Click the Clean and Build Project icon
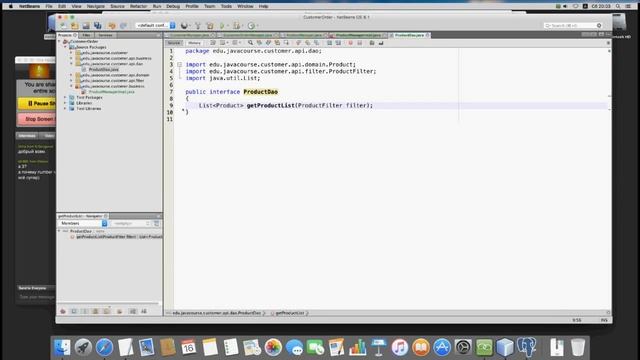The image size is (640, 360). (210, 26)
